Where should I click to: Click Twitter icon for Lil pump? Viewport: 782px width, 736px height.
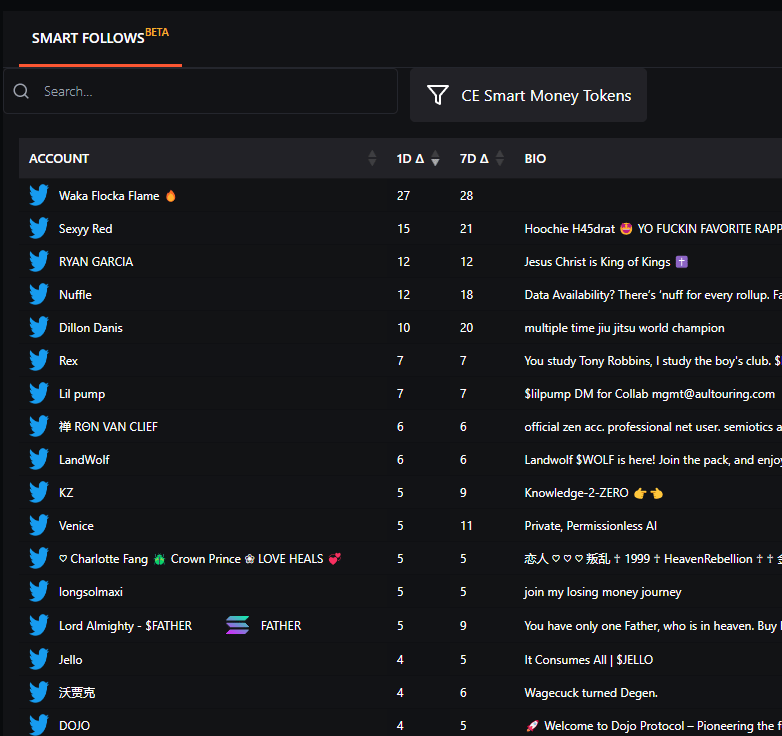(38, 393)
